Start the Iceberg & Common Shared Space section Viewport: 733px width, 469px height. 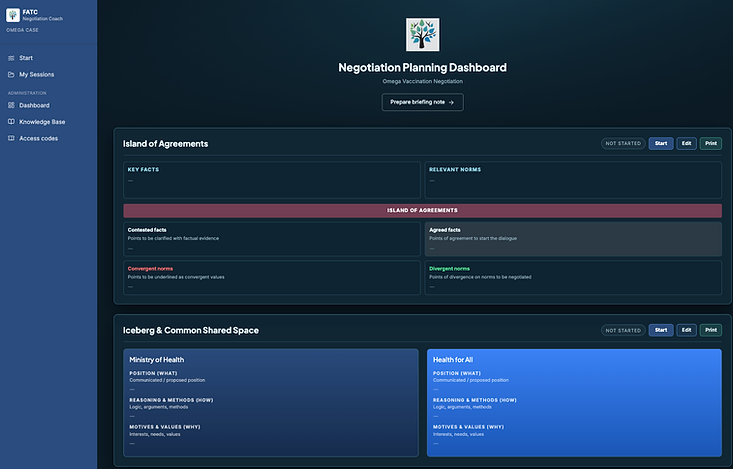661,330
